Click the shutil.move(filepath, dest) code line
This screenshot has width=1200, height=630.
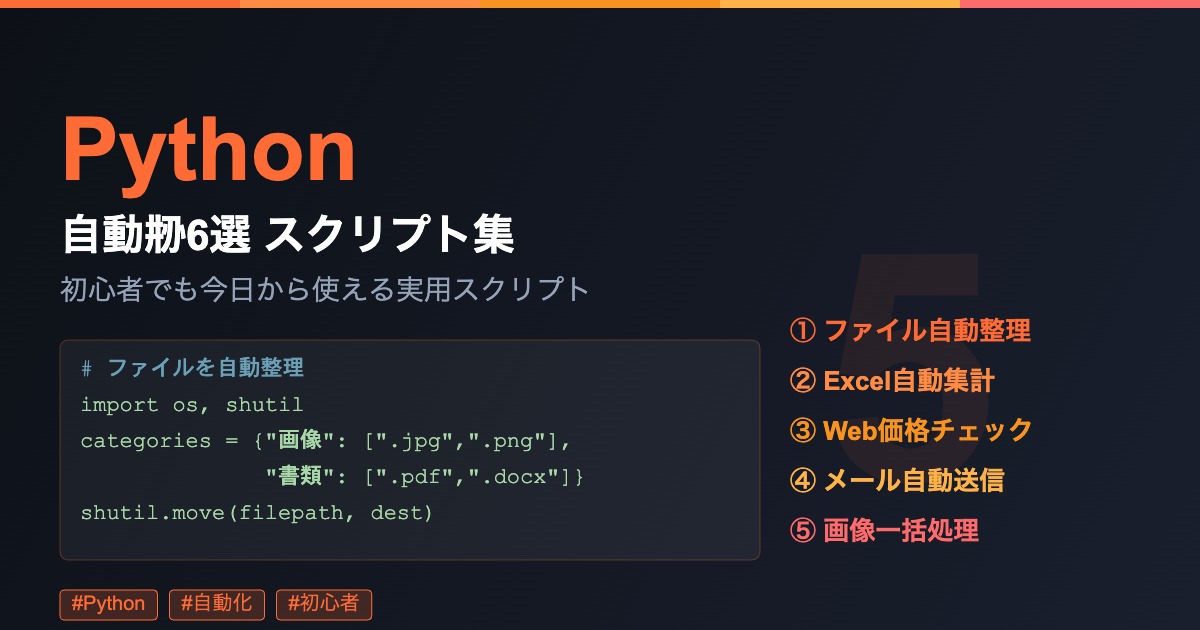pyautogui.click(x=256, y=513)
